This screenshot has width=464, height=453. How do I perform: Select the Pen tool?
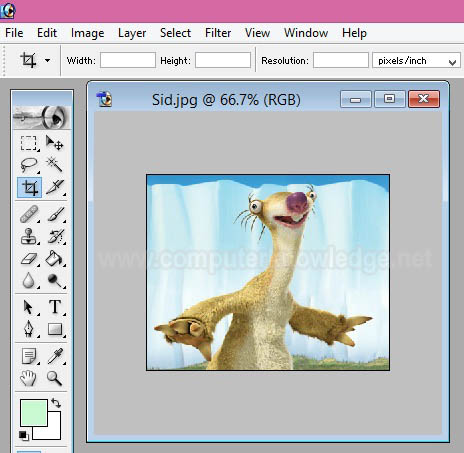coord(29,329)
